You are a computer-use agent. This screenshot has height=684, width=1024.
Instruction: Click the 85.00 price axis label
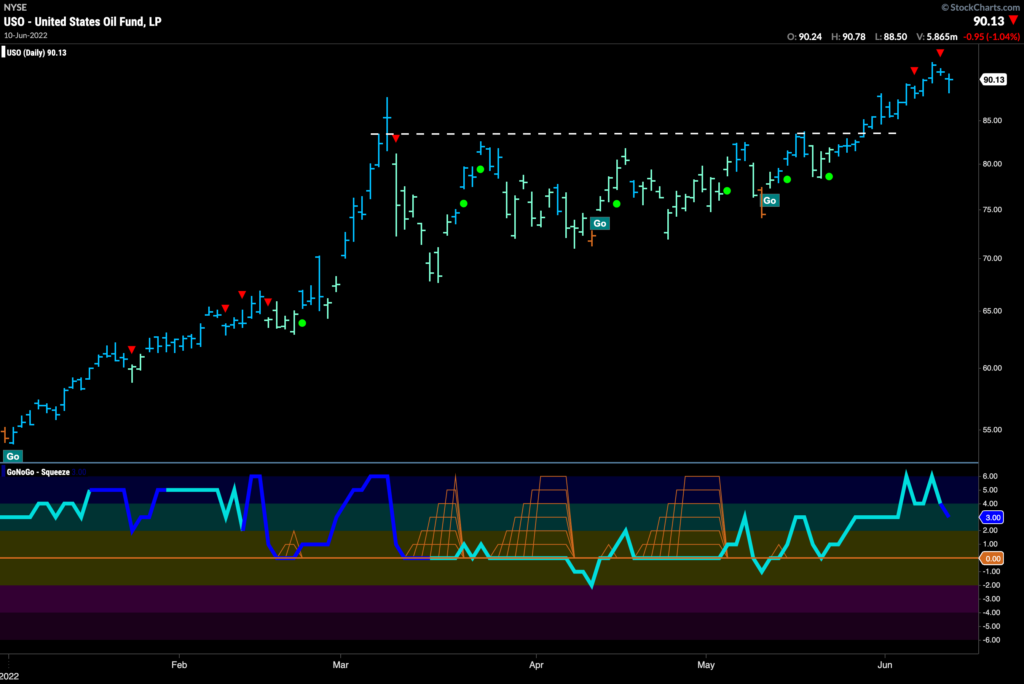tap(992, 121)
